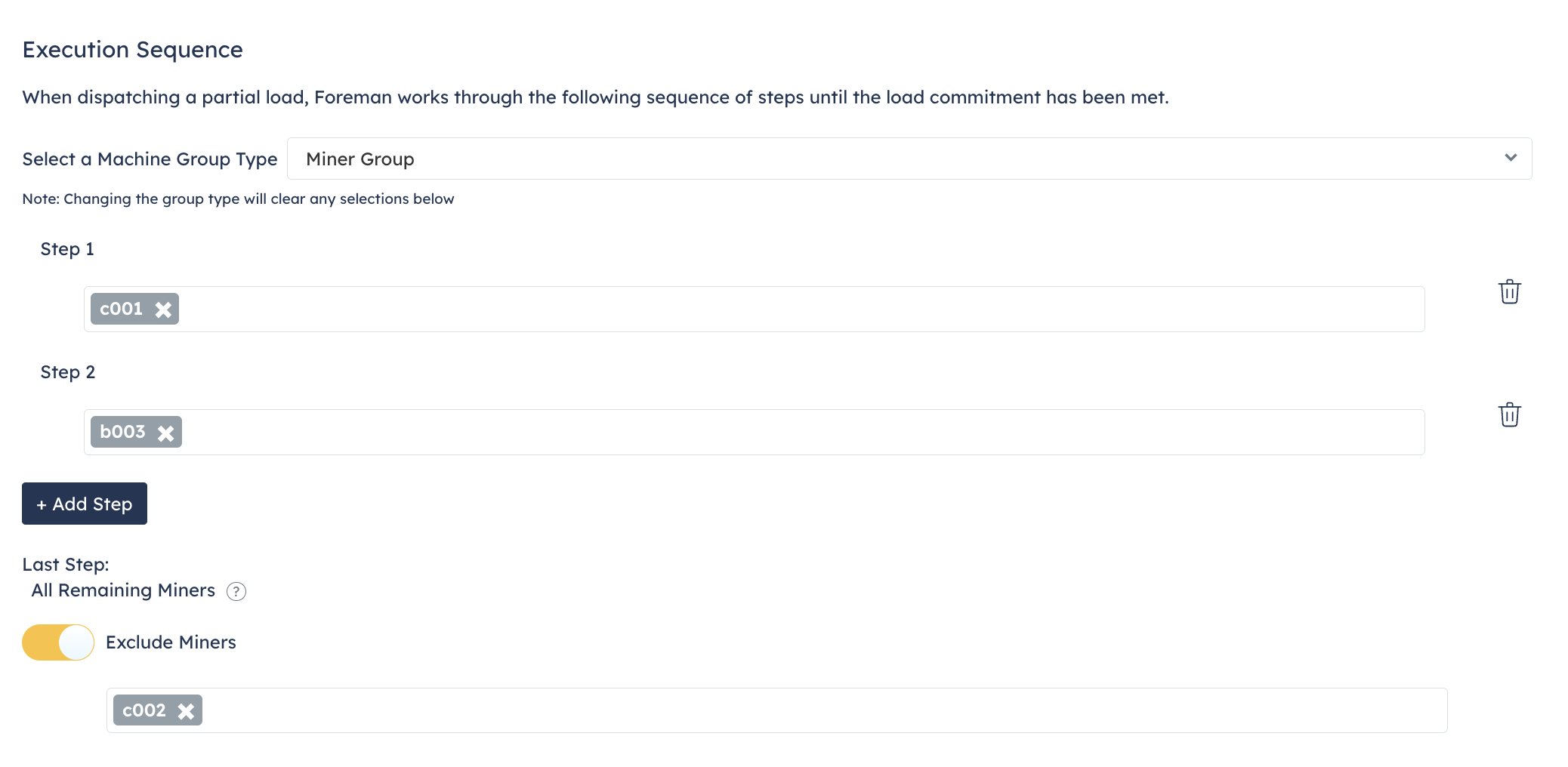Click the Step 1 heading

point(67,249)
